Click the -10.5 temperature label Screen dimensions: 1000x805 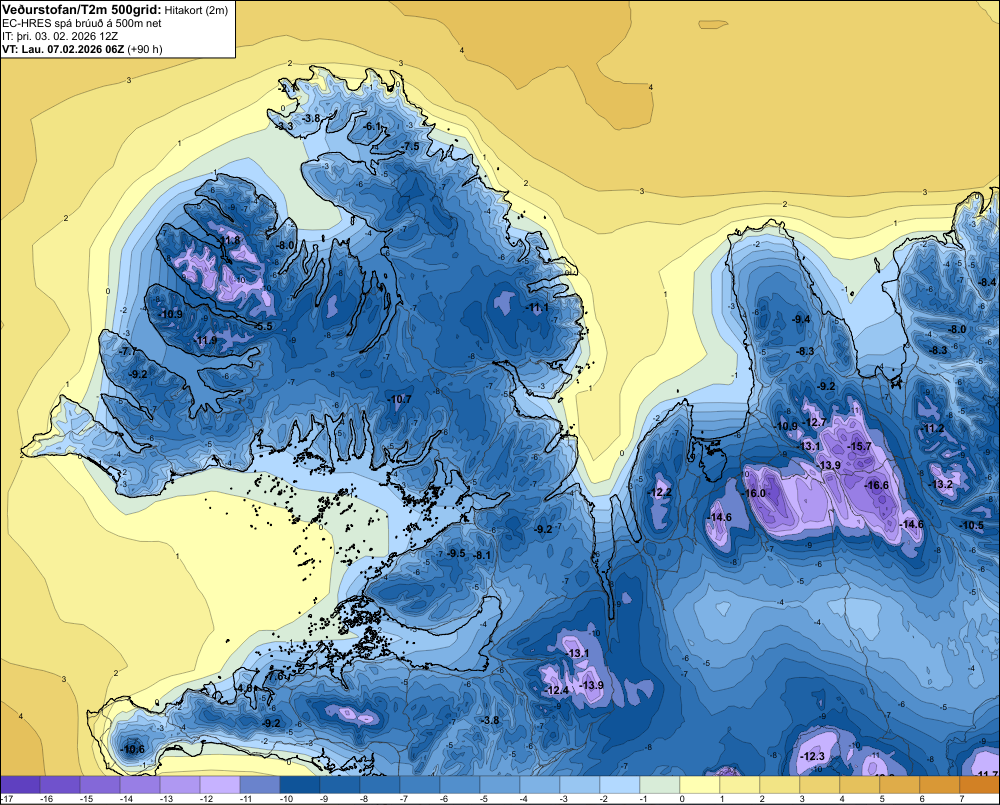pyautogui.click(x=973, y=526)
